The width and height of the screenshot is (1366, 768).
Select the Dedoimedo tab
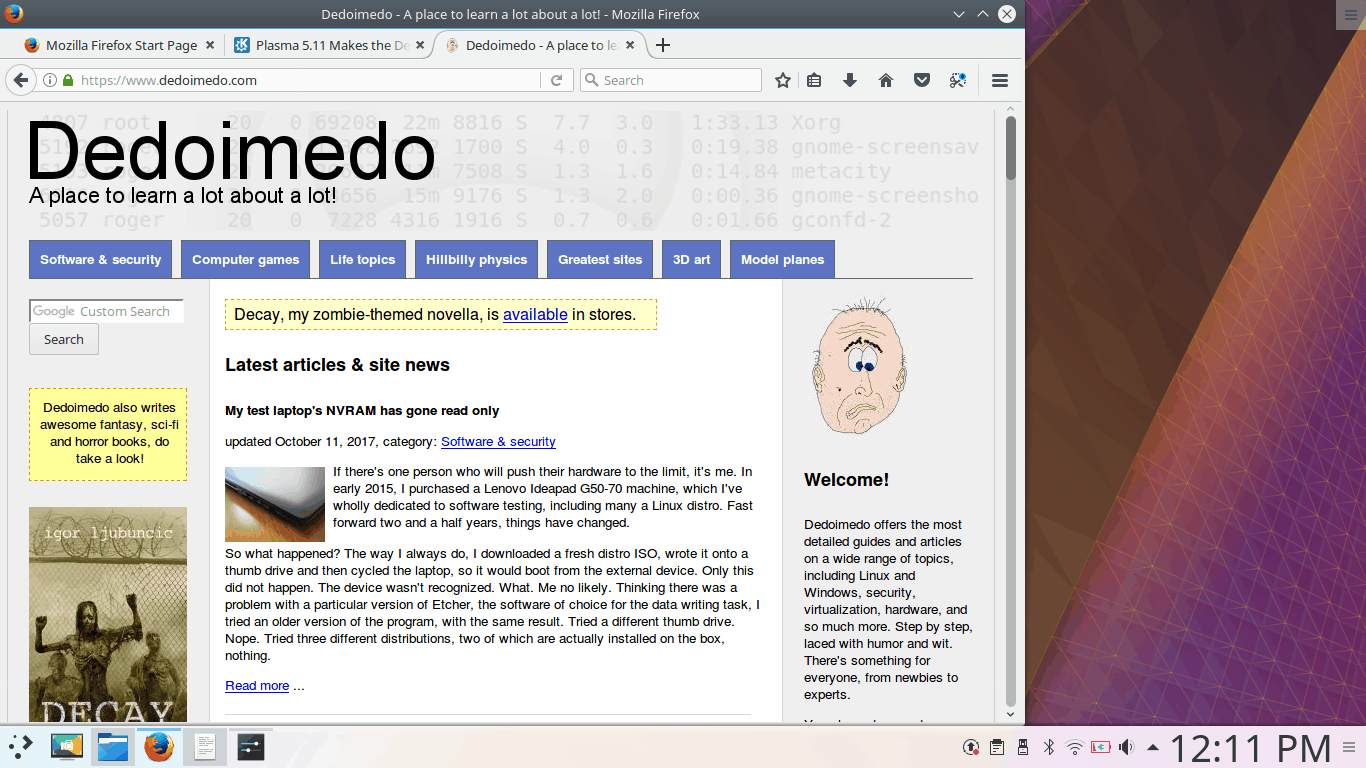point(540,45)
